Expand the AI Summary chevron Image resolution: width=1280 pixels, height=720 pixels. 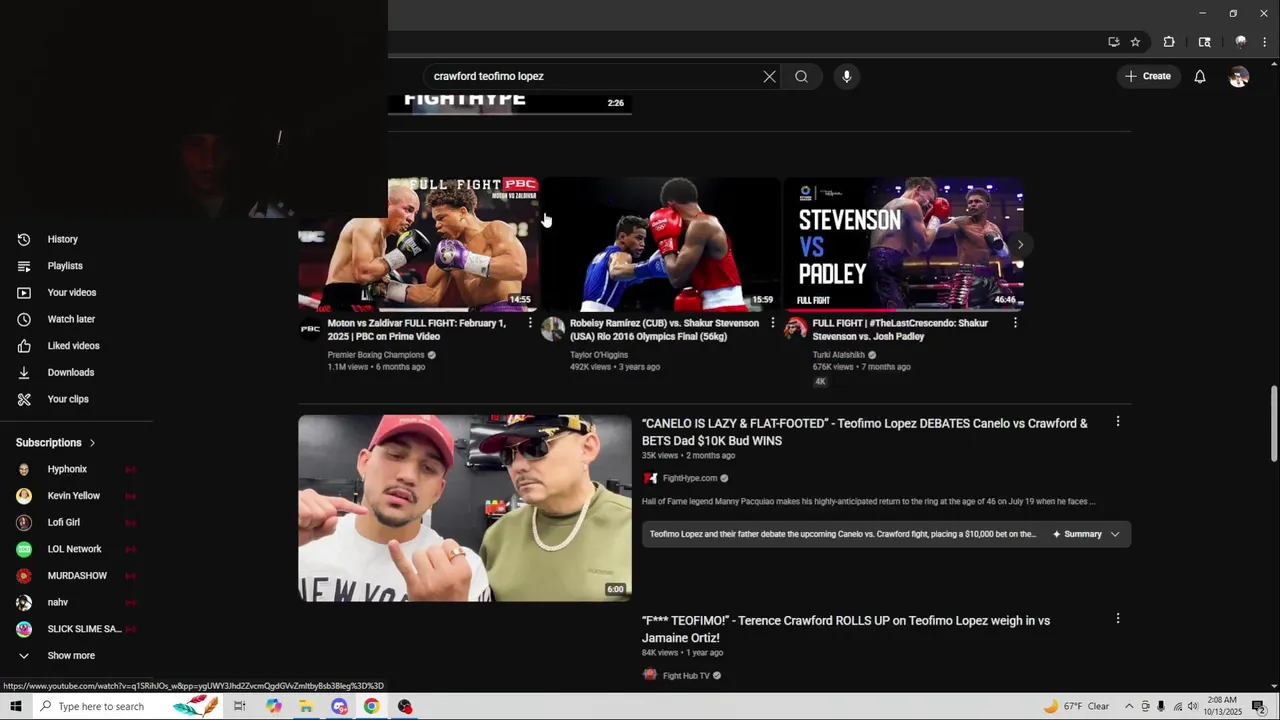tap(1115, 534)
